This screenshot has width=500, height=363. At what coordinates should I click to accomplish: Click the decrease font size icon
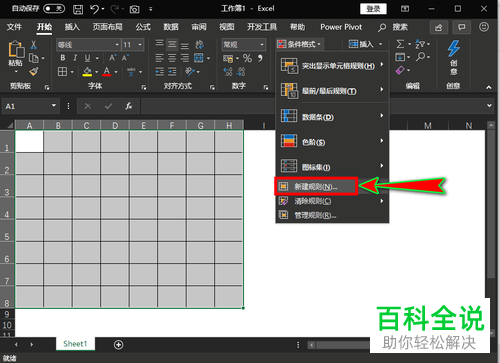pyautogui.click(x=125, y=58)
